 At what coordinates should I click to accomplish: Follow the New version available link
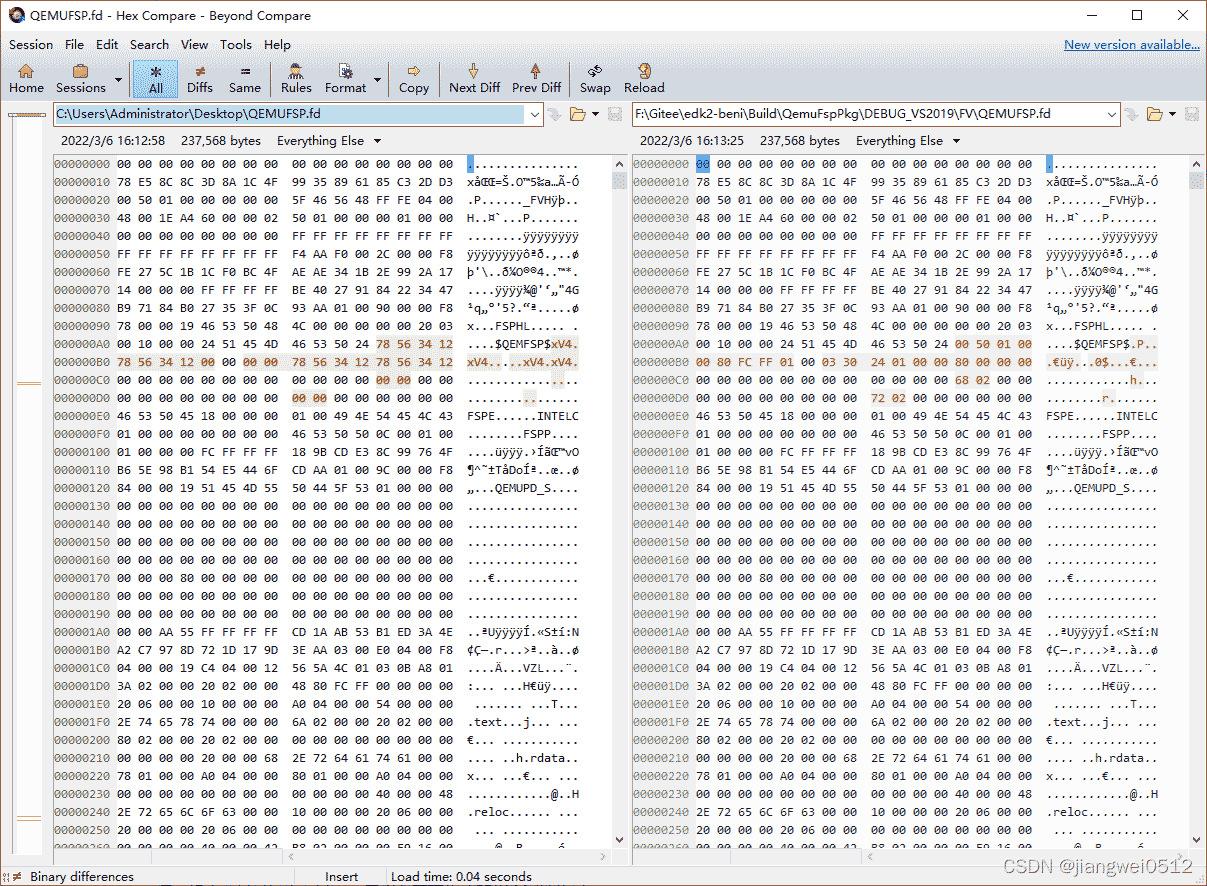click(x=1132, y=44)
